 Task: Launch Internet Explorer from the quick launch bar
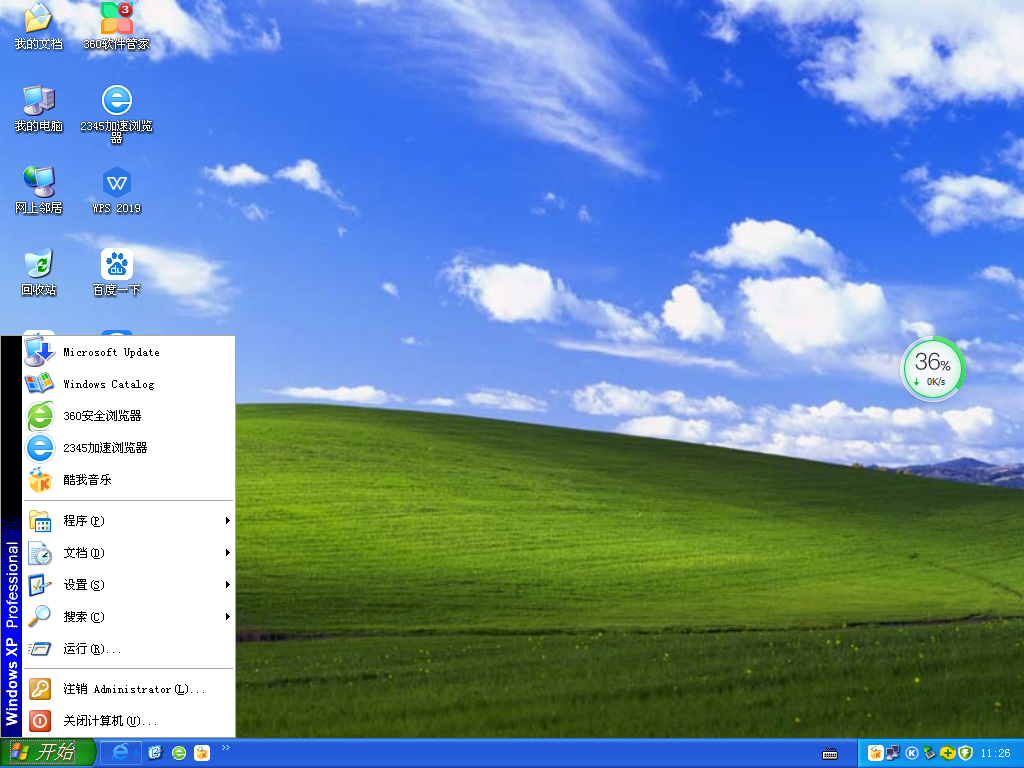[121, 753]
